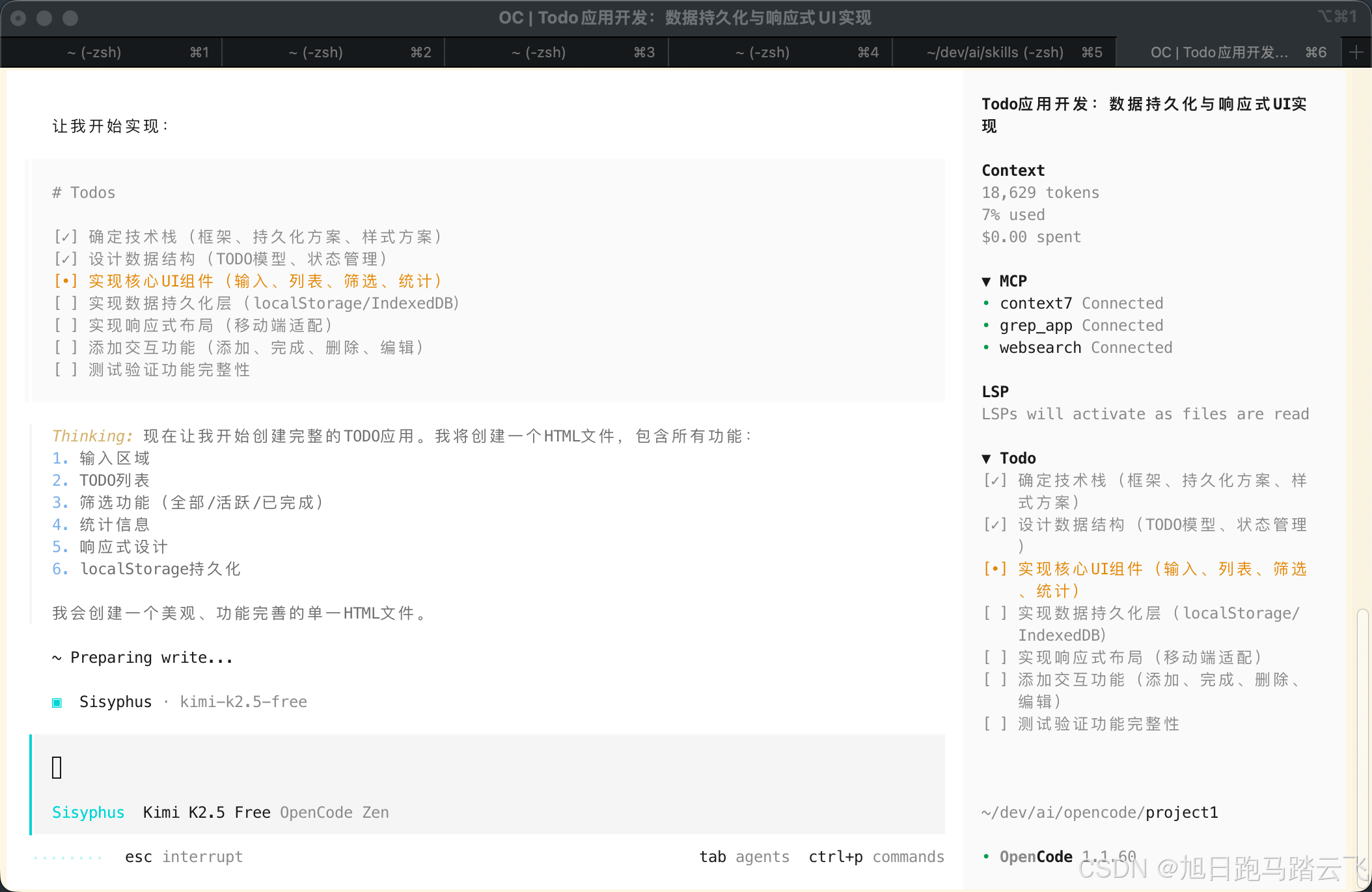Image resolution: width=1372 pixels, height=892 pixels.
Task: Switch to second zsh tab ⌘2
Action: tap(333, 52)
